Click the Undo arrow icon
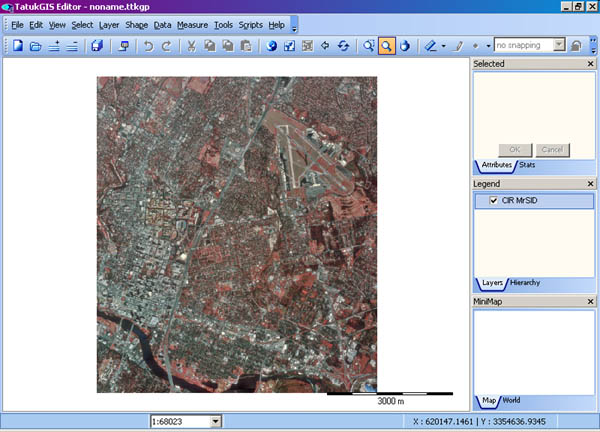Image resolution: width=600 pixels, height=432 pixels. click(x=149, y=46)
